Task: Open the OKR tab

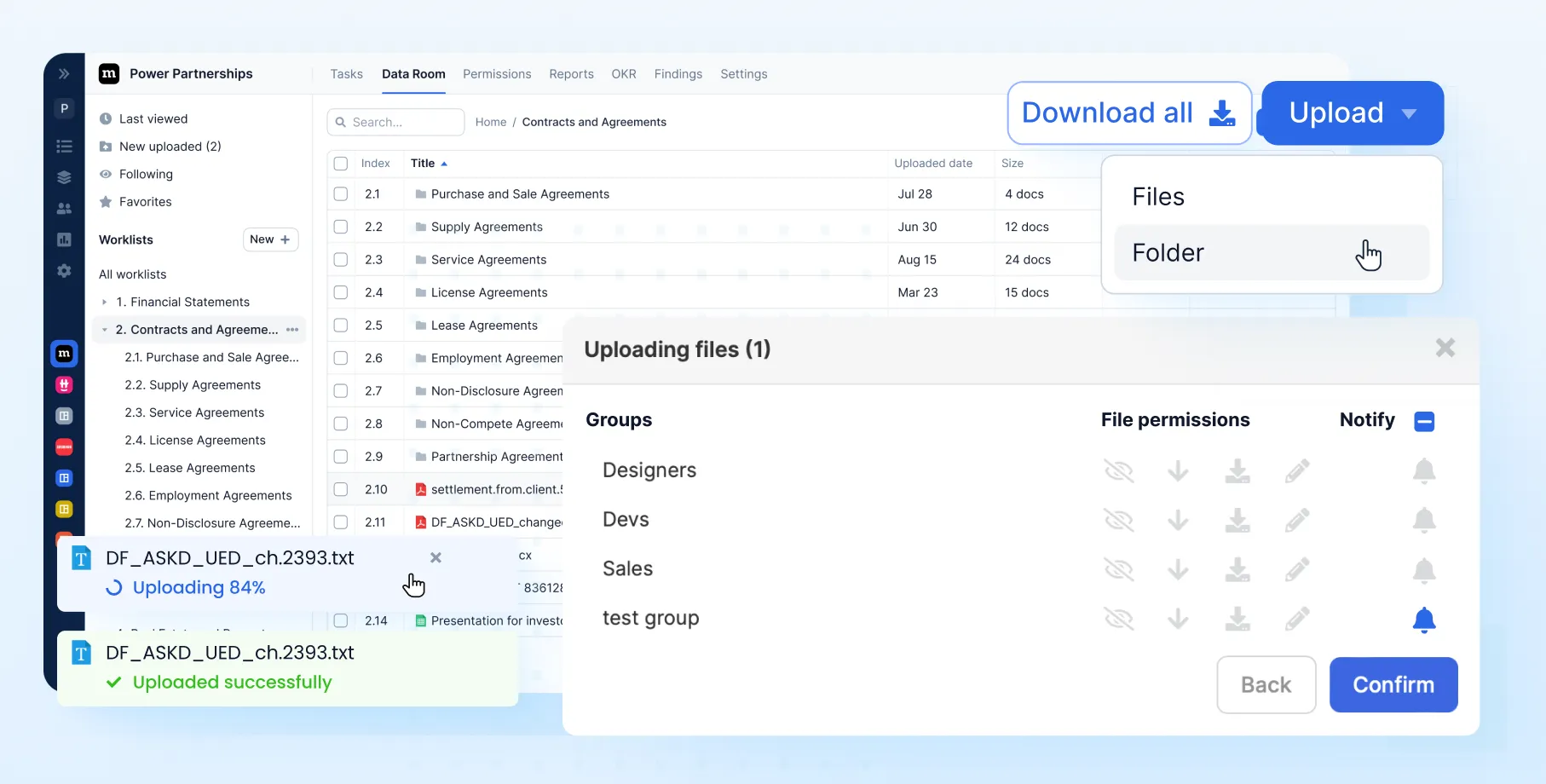Action: (x=624, y=74)
